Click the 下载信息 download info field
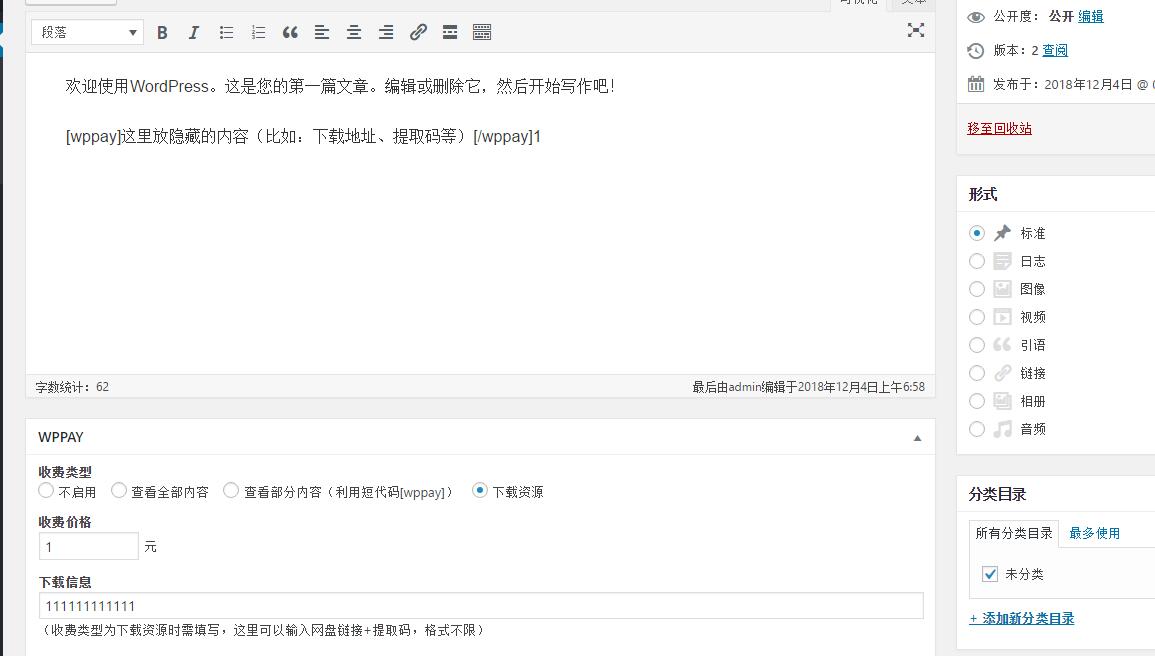Screen dimensions: 1155x656 tap(481, 606)
